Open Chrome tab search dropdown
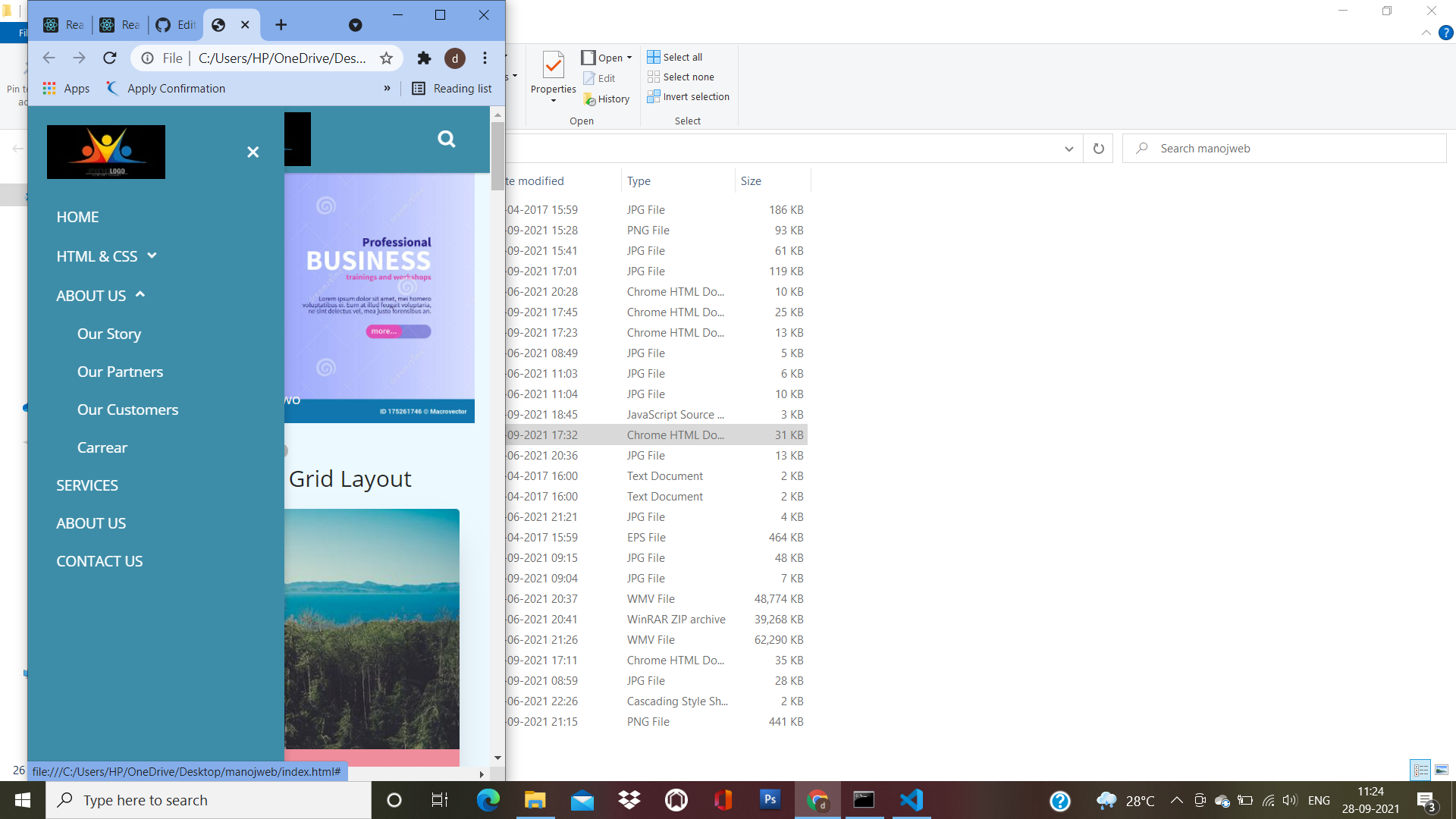This screenshot has width=1456, height=819. coord(355,25)
